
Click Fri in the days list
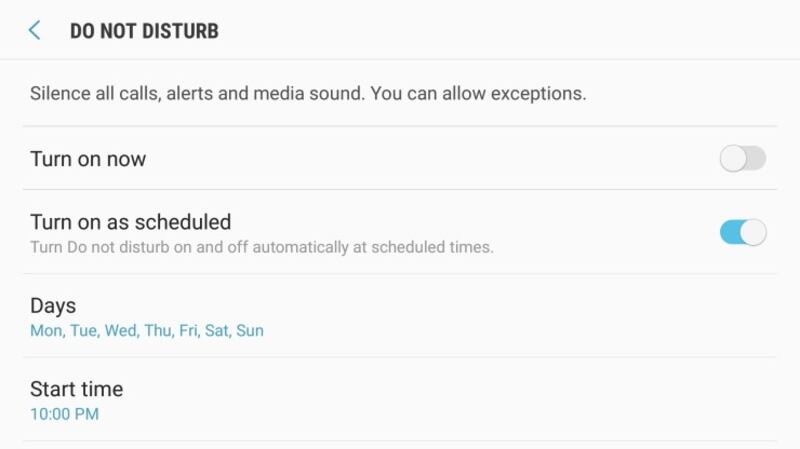tap(189, 330)
